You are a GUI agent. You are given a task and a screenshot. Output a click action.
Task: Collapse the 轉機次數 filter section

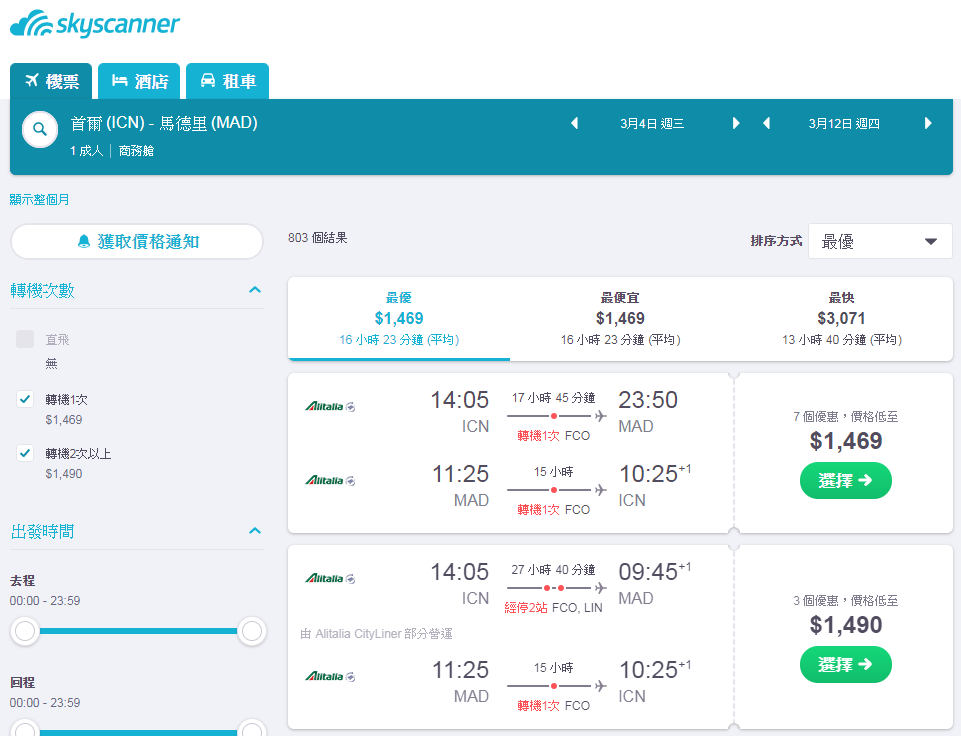255,290
